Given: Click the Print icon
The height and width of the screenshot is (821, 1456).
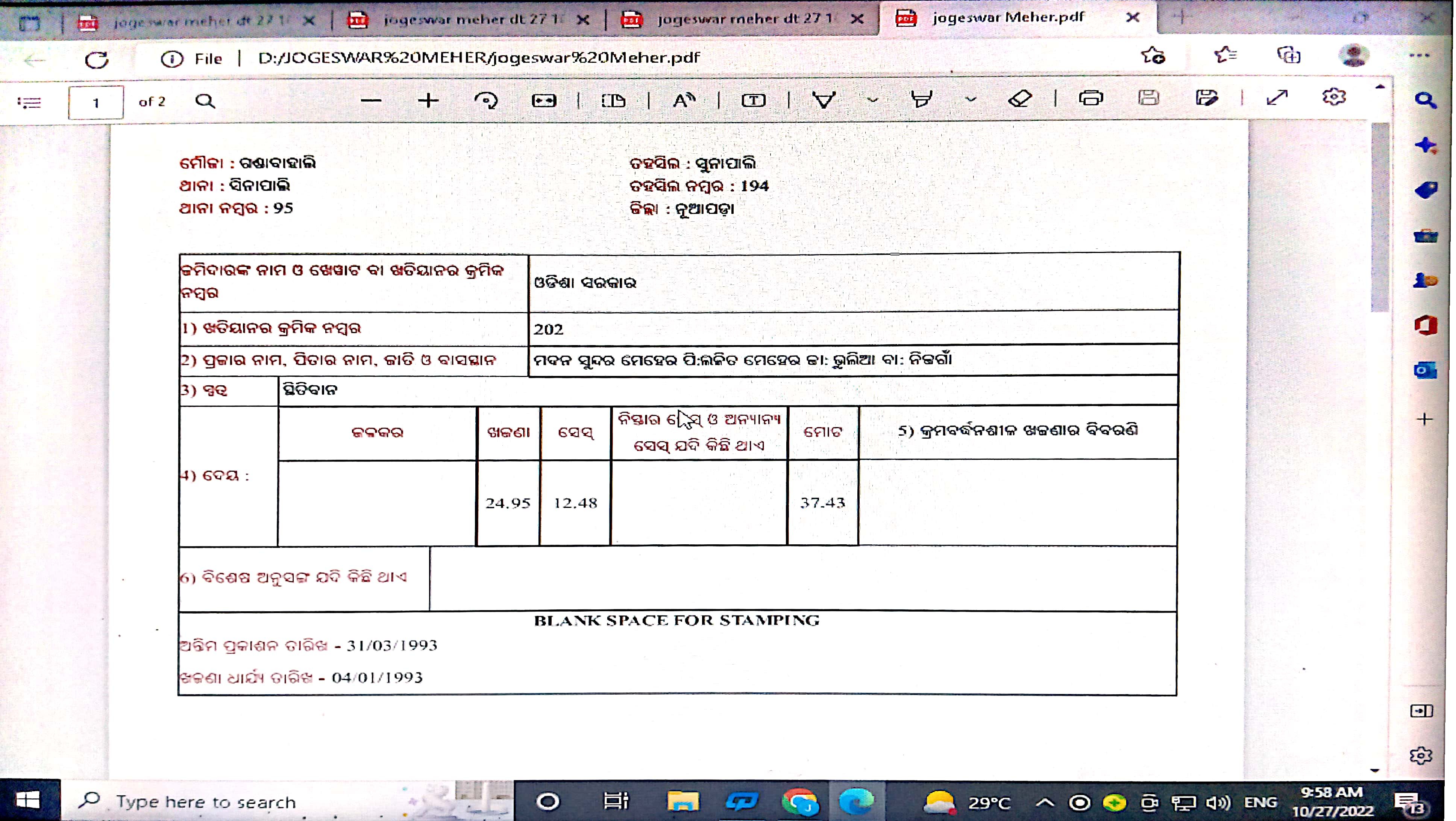Looking at the screenshot, I should tap(1091, 98).
